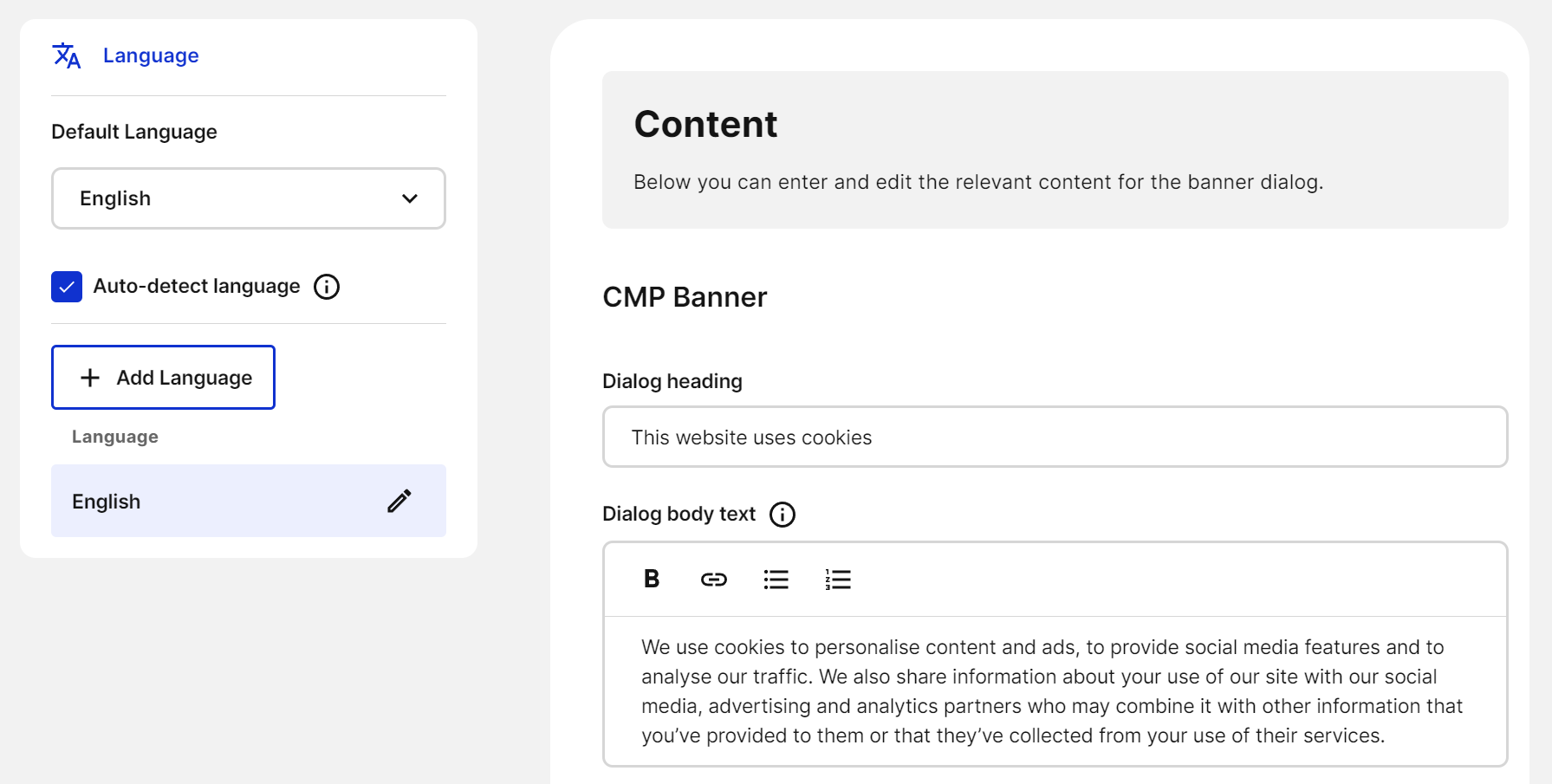Expand the chevron arrow in the English selector
1552x784 pixels.
tap(410, 198)
